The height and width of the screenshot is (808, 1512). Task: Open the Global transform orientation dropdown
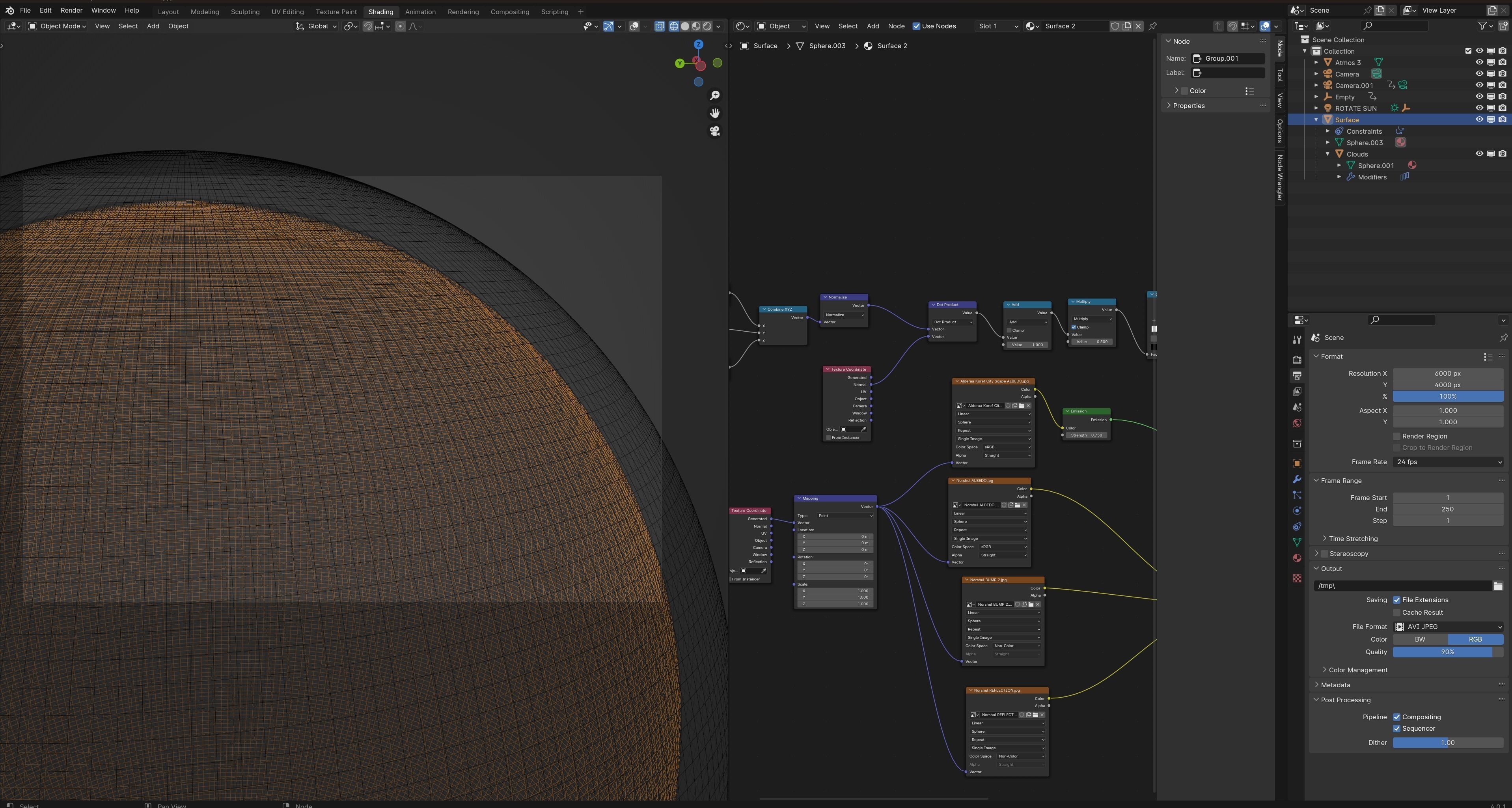[316, 26]
